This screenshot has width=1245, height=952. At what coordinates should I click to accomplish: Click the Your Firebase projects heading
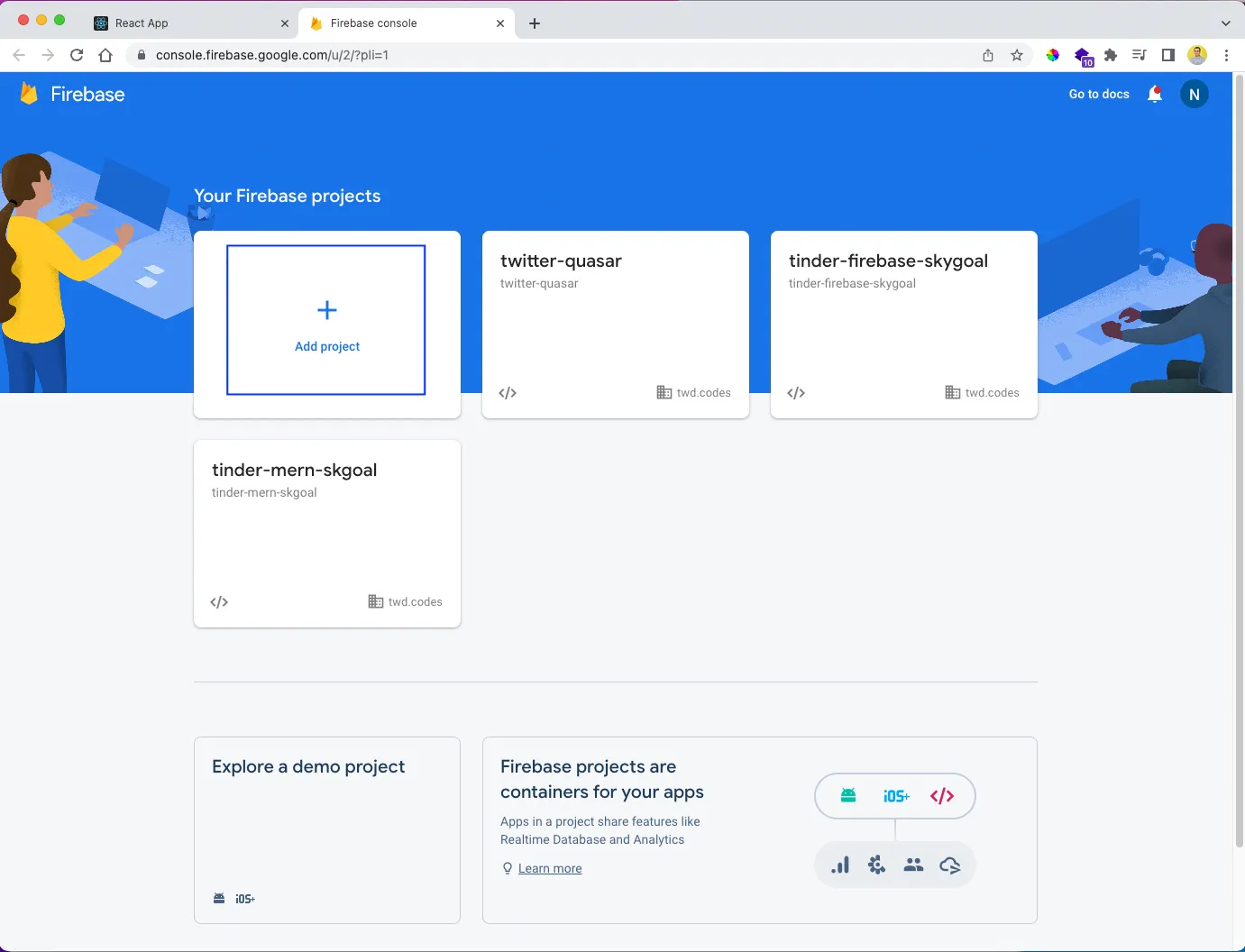point(288,196)
